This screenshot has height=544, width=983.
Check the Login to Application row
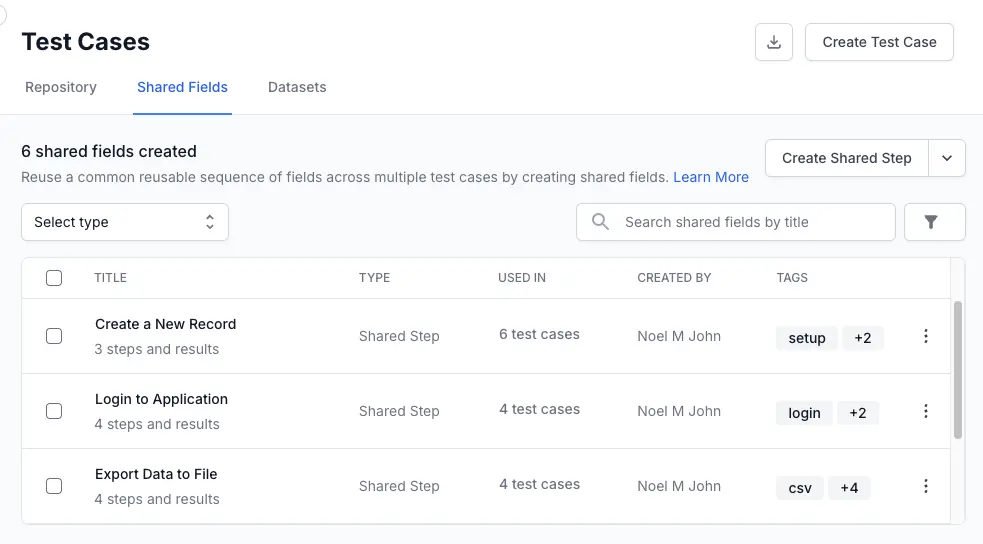point(54,411)
